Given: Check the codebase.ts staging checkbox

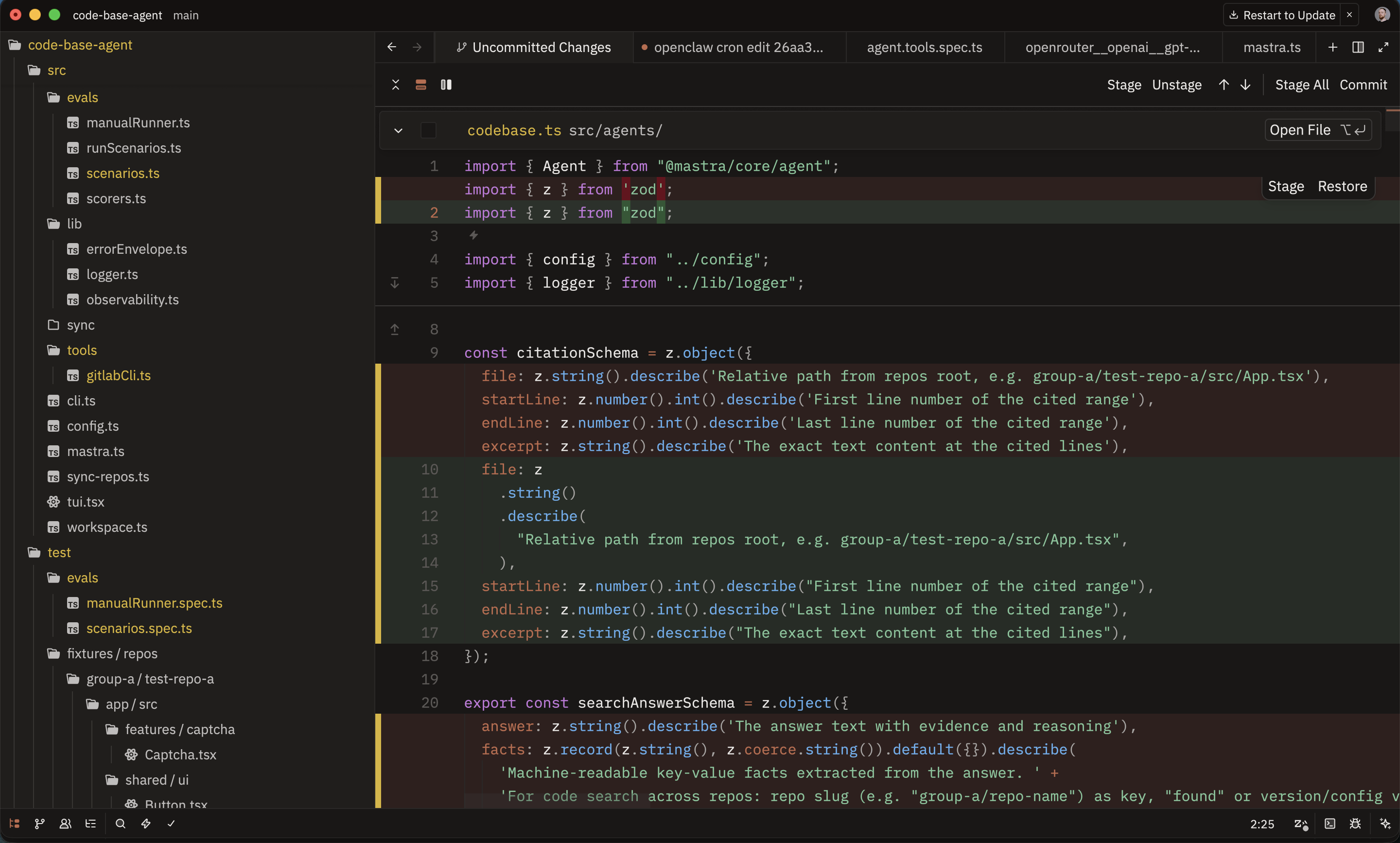Looking at the screenshot, I should (428, 130).
